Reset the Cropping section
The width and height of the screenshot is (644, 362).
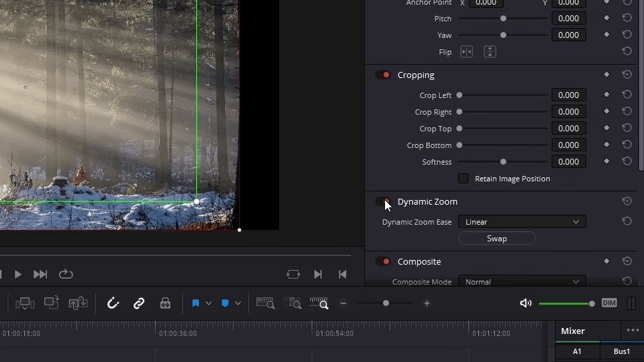(627, 74)
